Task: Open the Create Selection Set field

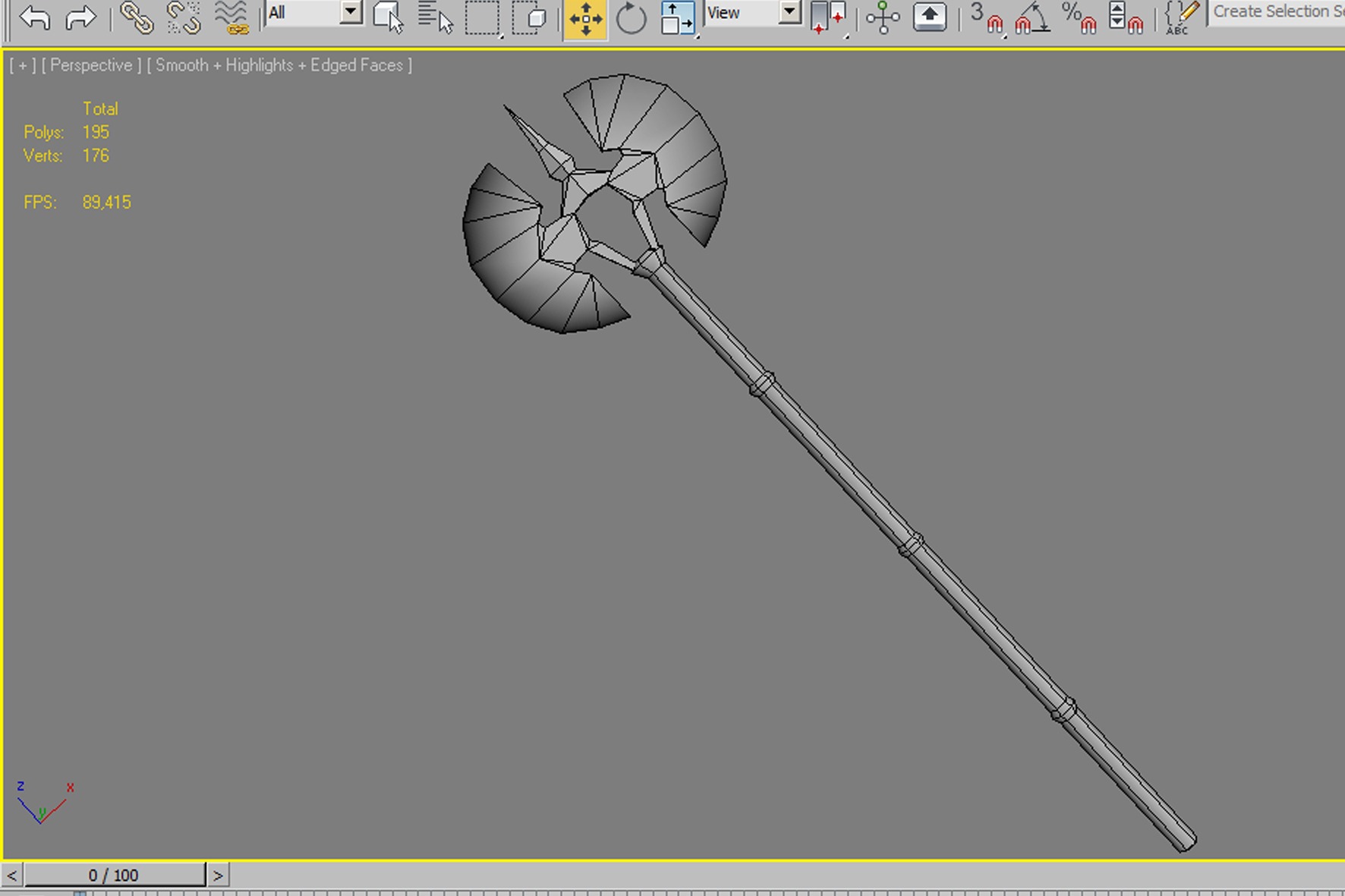Action: point(1277,12)
